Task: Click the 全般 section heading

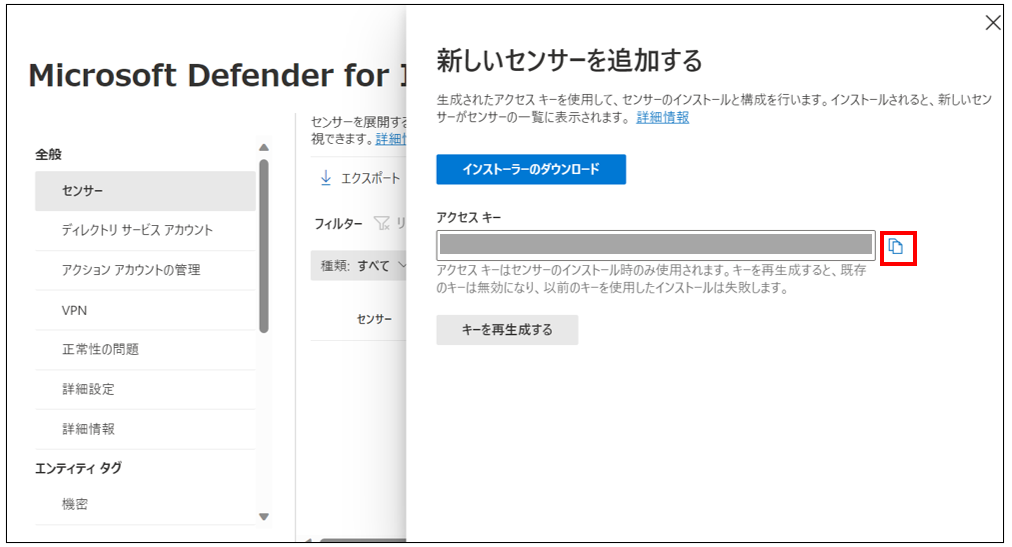Action: point(48,154)
